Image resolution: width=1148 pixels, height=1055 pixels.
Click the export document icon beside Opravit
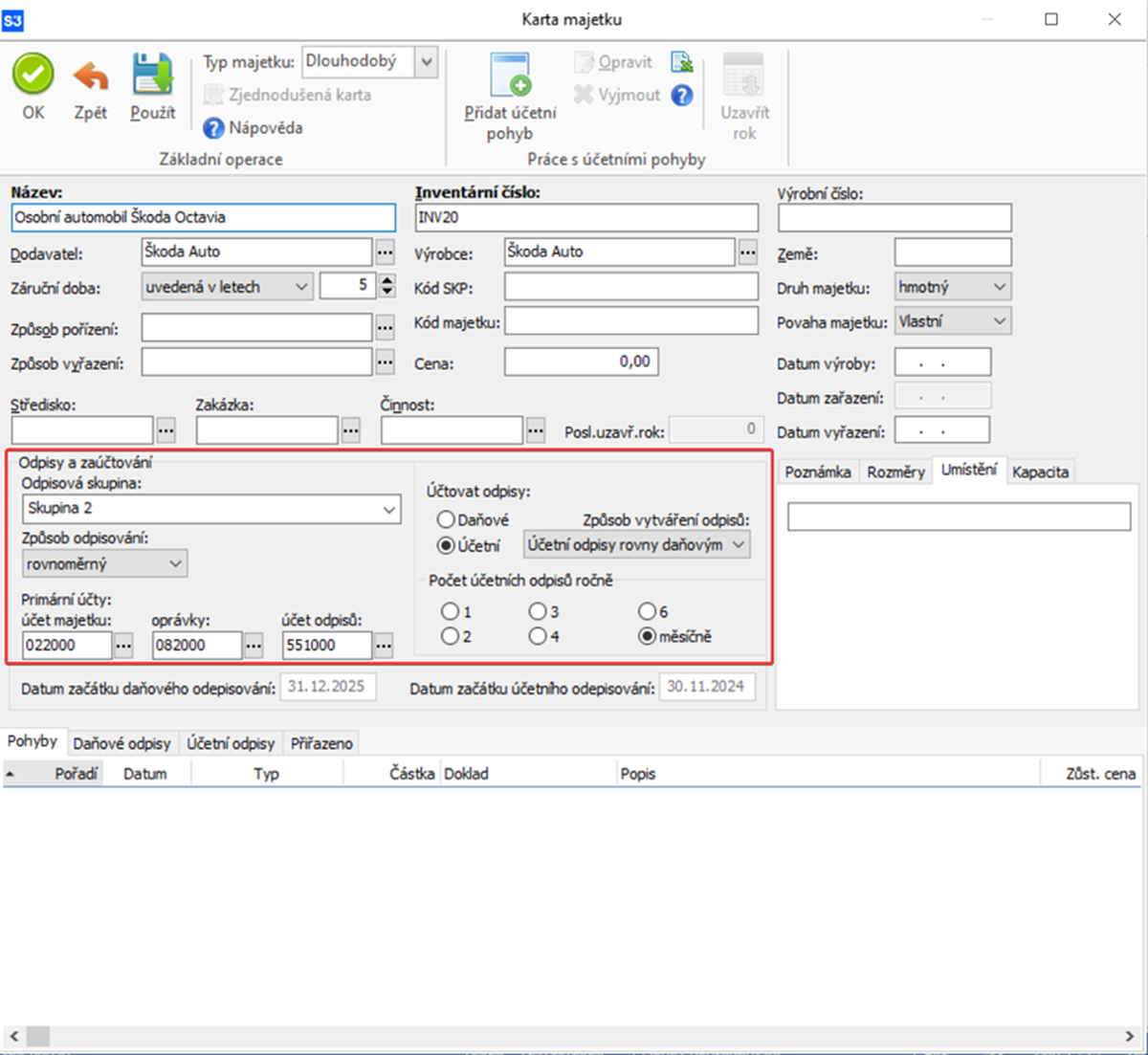point(682,62)
